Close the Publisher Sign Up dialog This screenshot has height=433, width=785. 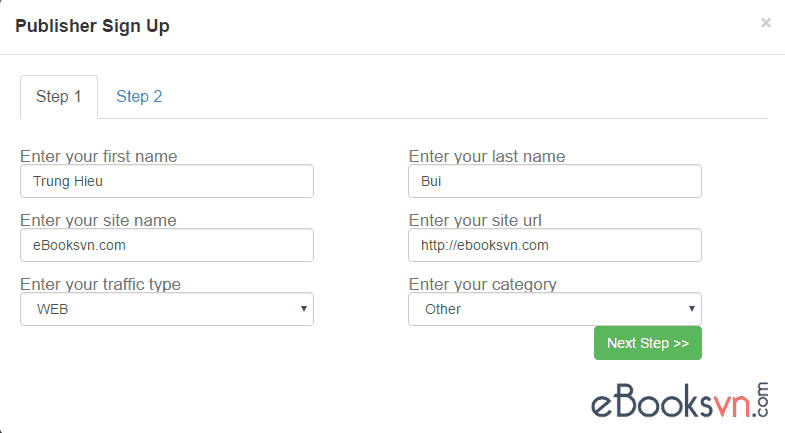pyautogui.click(x=766, y=23)
